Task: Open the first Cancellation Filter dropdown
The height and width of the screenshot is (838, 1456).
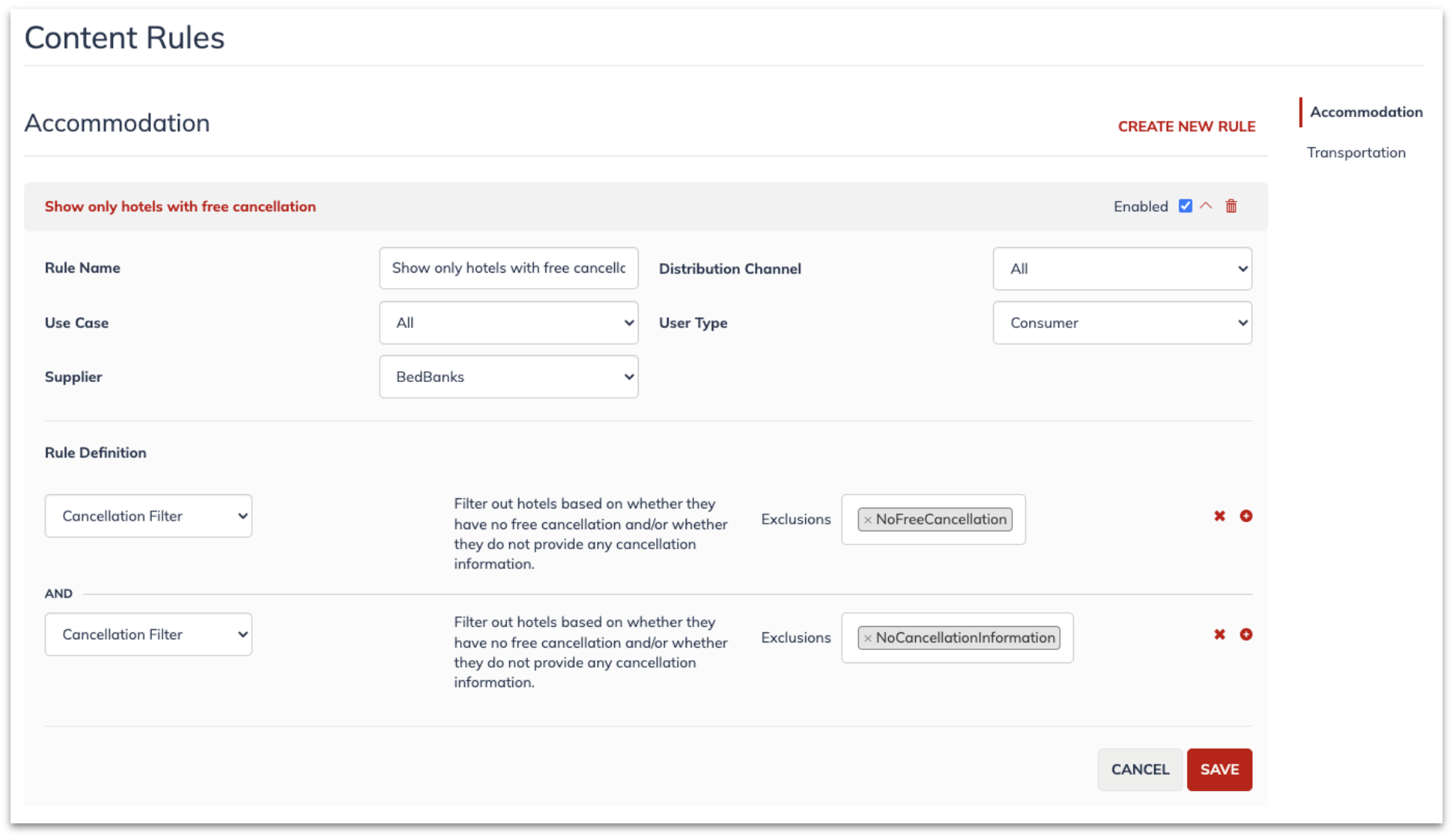Action: (x=149, y=516)
